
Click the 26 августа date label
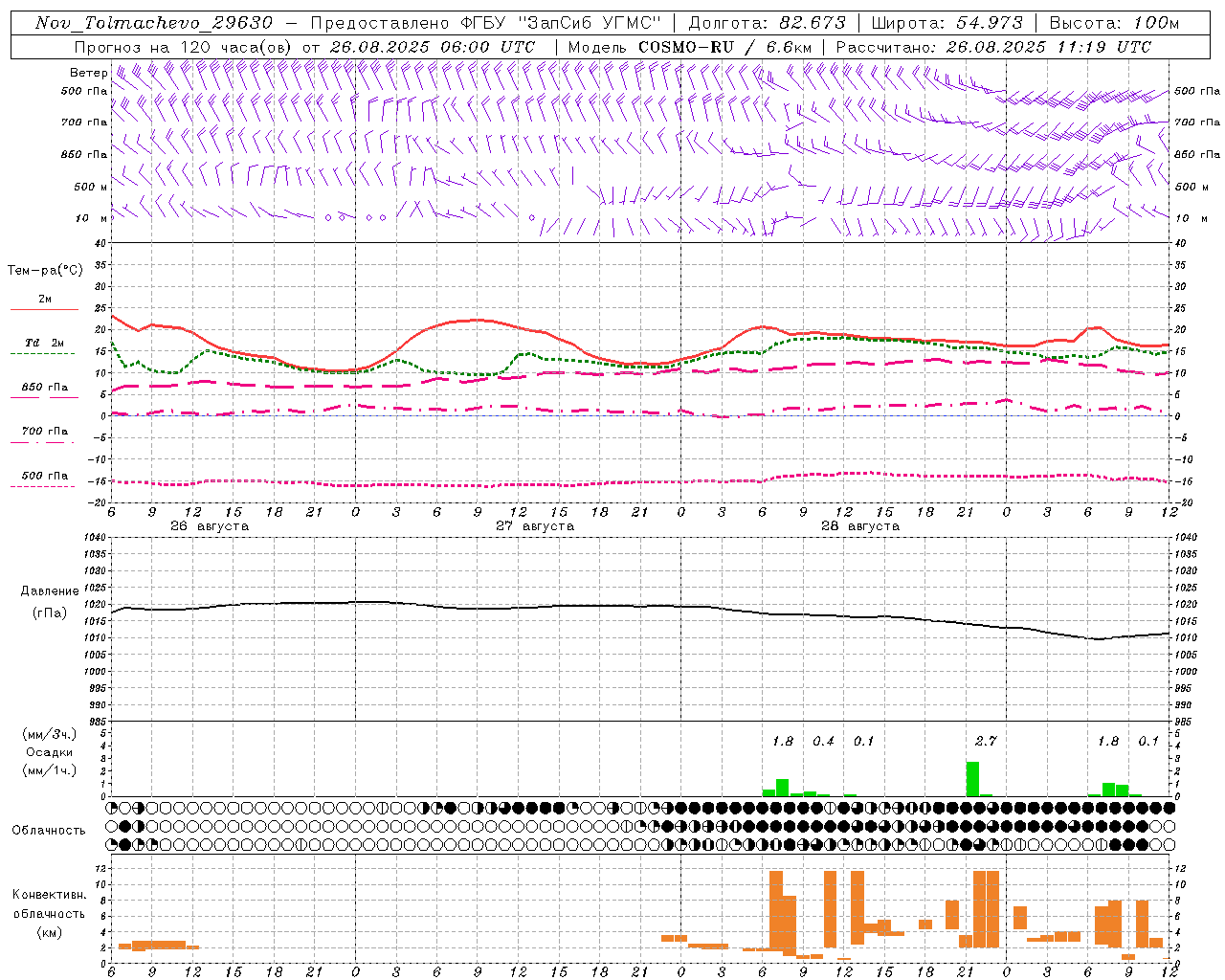tap(210, 526)
